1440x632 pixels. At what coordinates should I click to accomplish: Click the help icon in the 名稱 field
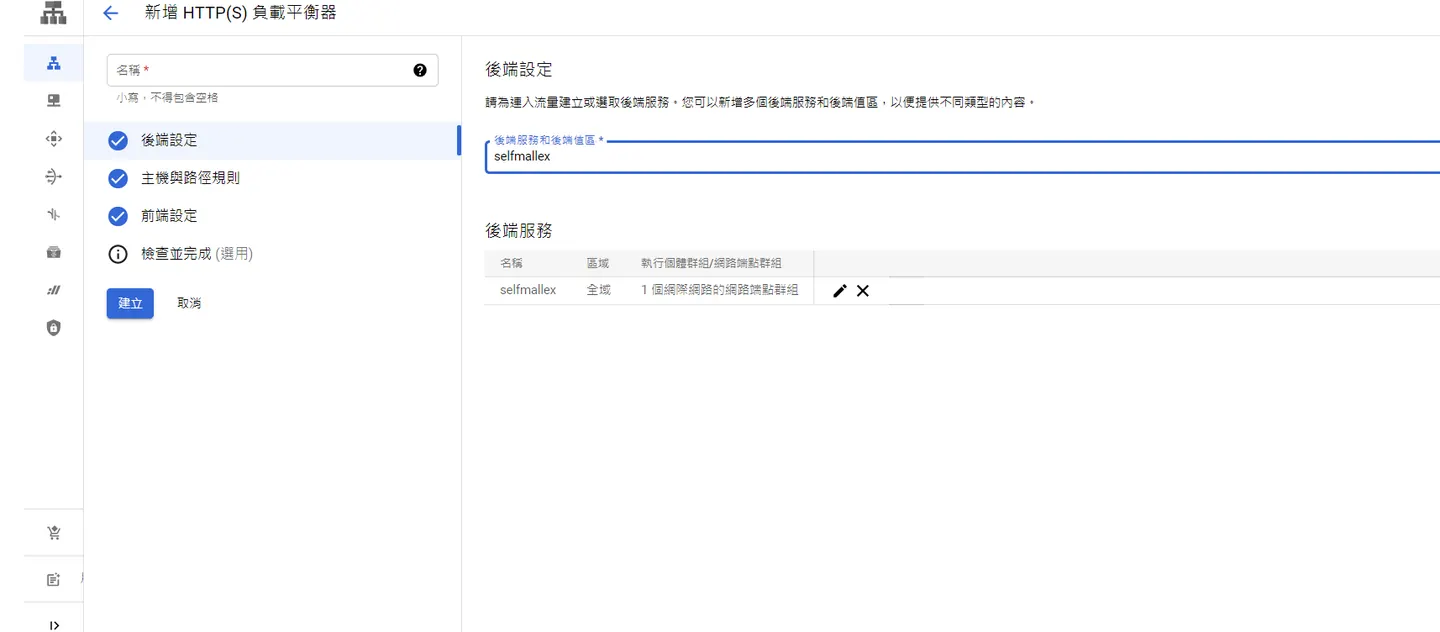(x=420, y=70)
